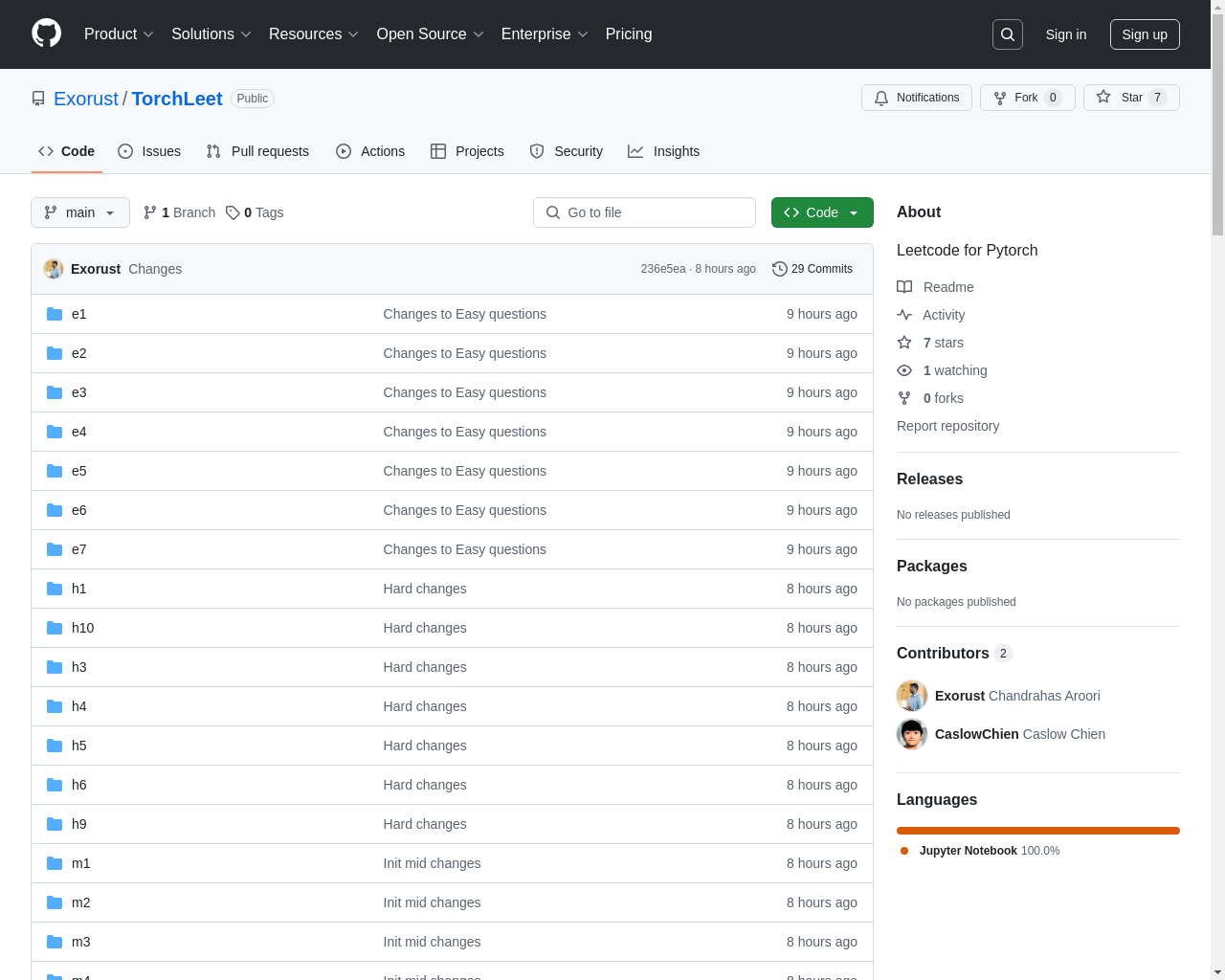Click the Go to file search field
Viewport: 1225px width, 980px height.
click(644, 212)
